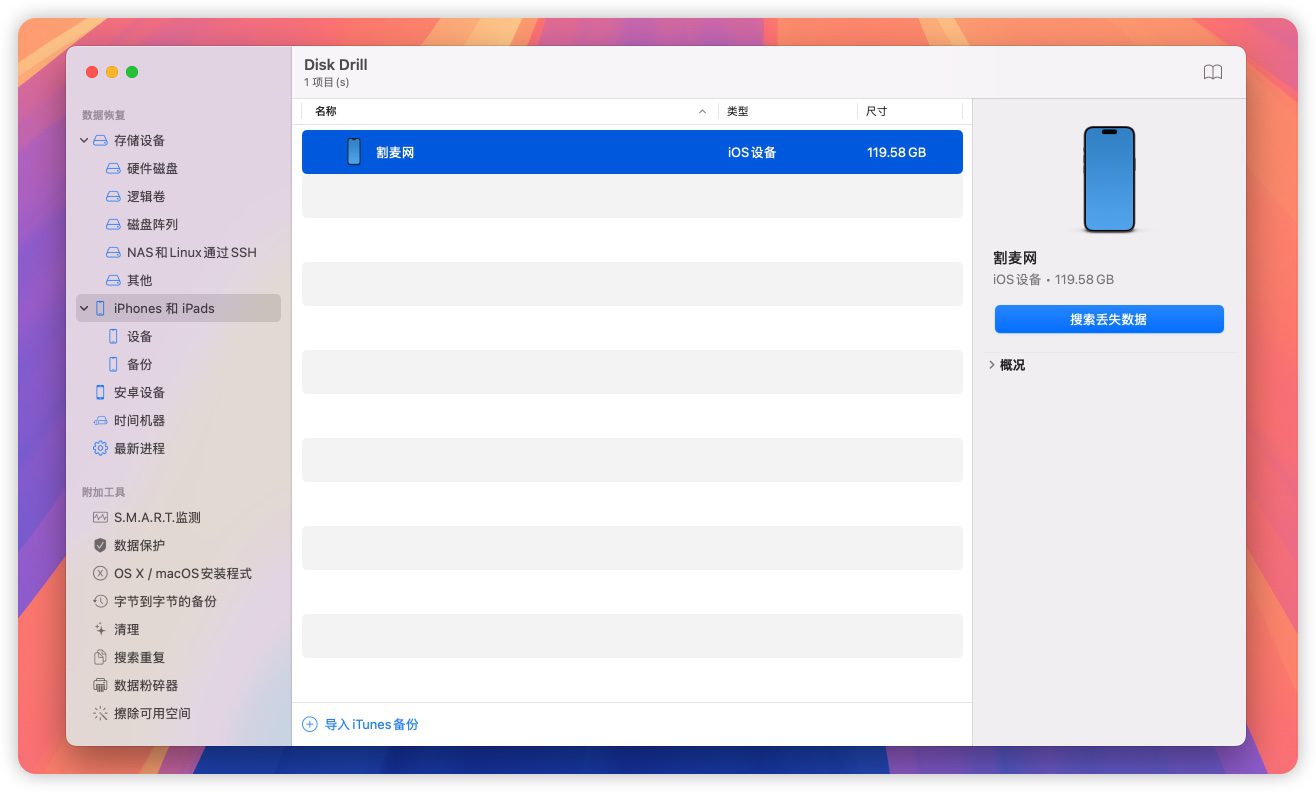Open 数据保护 shield tool

click(x=139, y=545)
